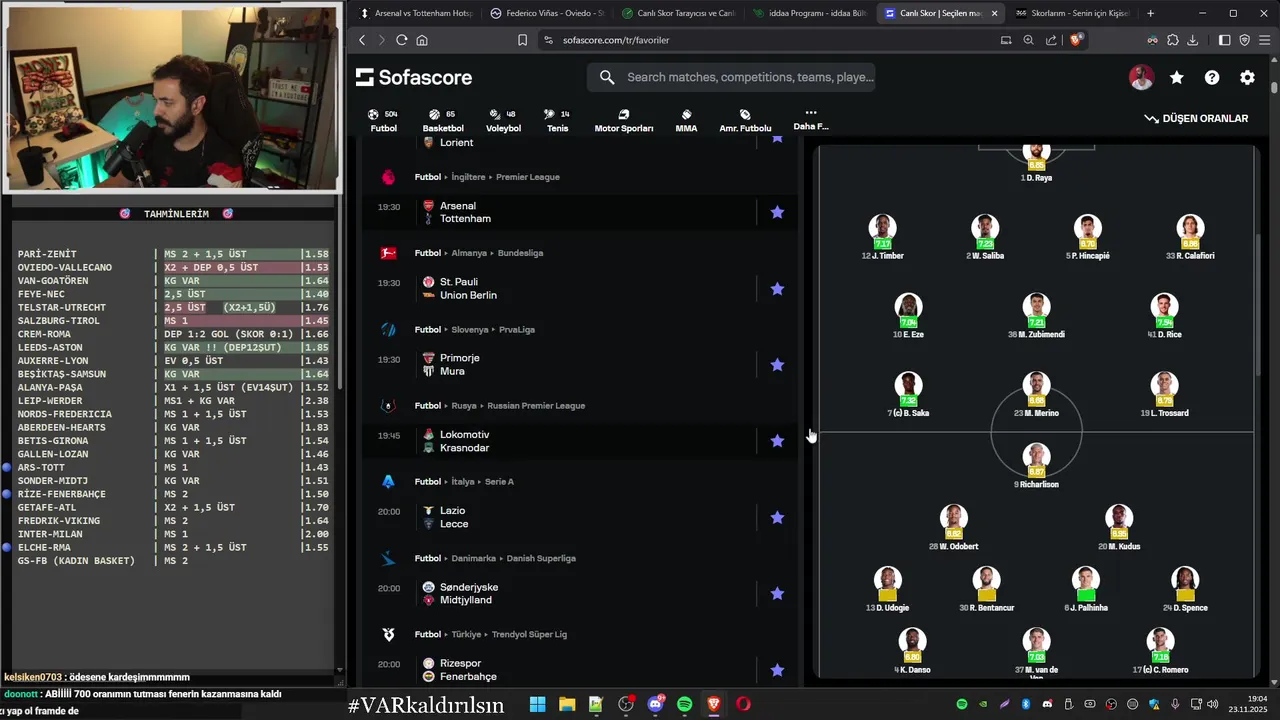This screenshot has height=720, width=1280.
Task: Unfavorite the Lazio vs Lecce match
Action: (x=777, y=517)
